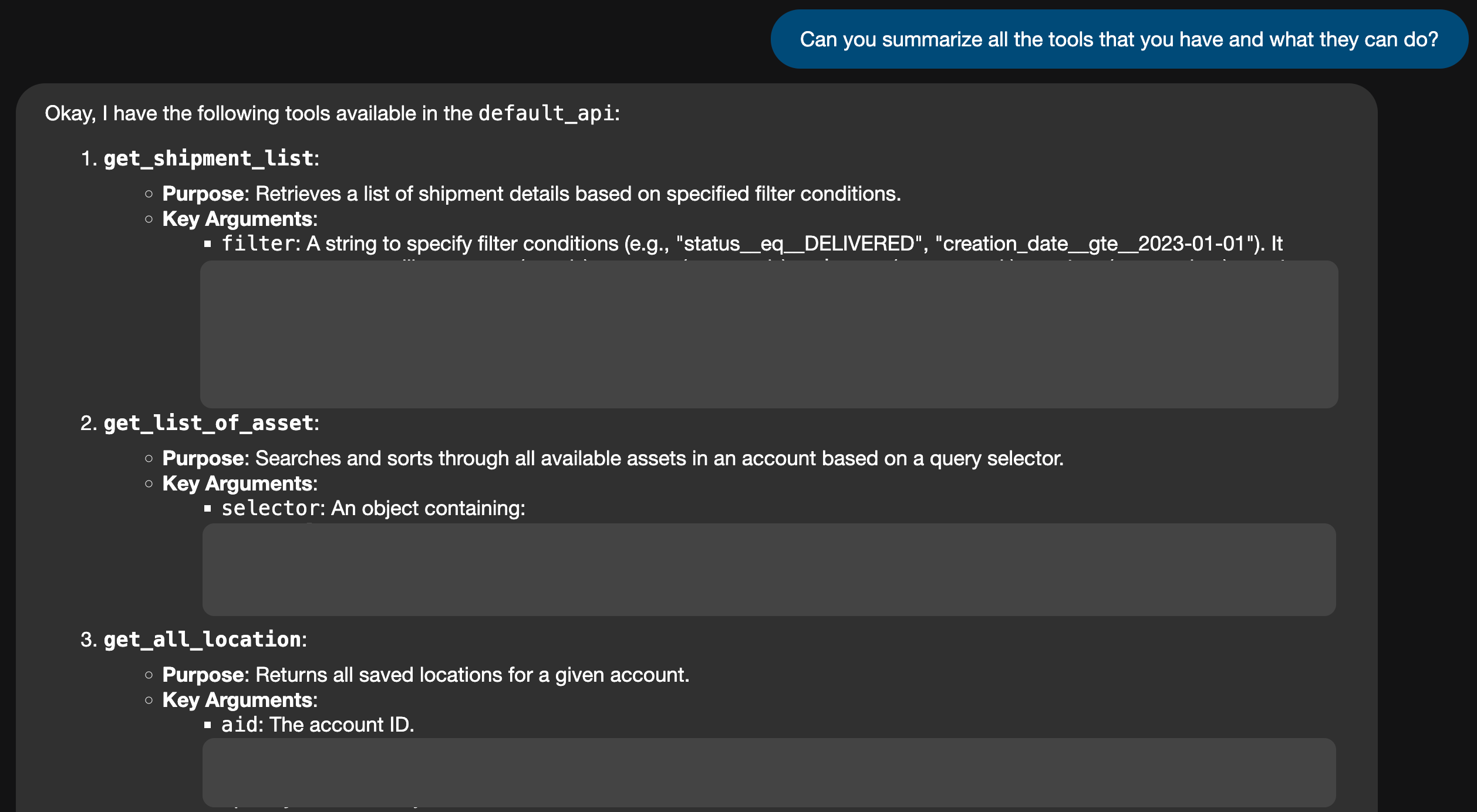
Task: Click the Purpose line about saved locations
Action: pos(426,675)
